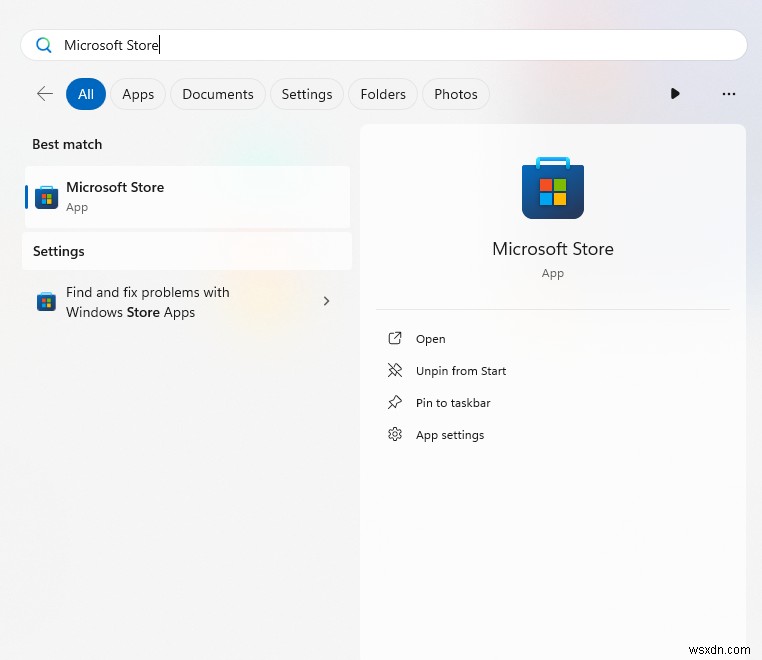Click the Microsoft Store title in preview pane
Viewport: 762px width, 660px height.
click(553, 249)
